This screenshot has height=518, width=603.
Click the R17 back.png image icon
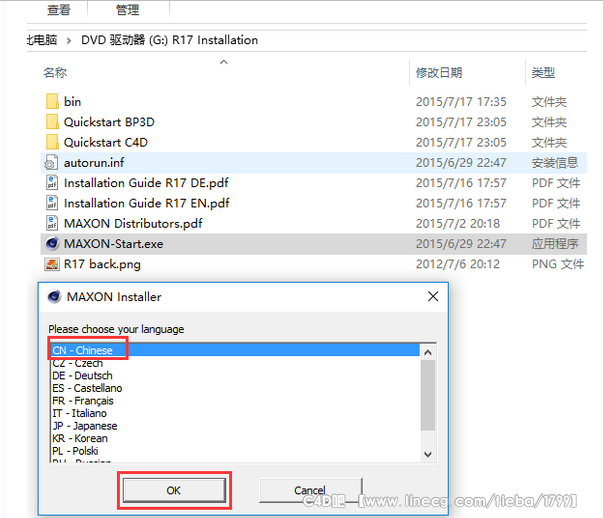click(x=52, y=264)
